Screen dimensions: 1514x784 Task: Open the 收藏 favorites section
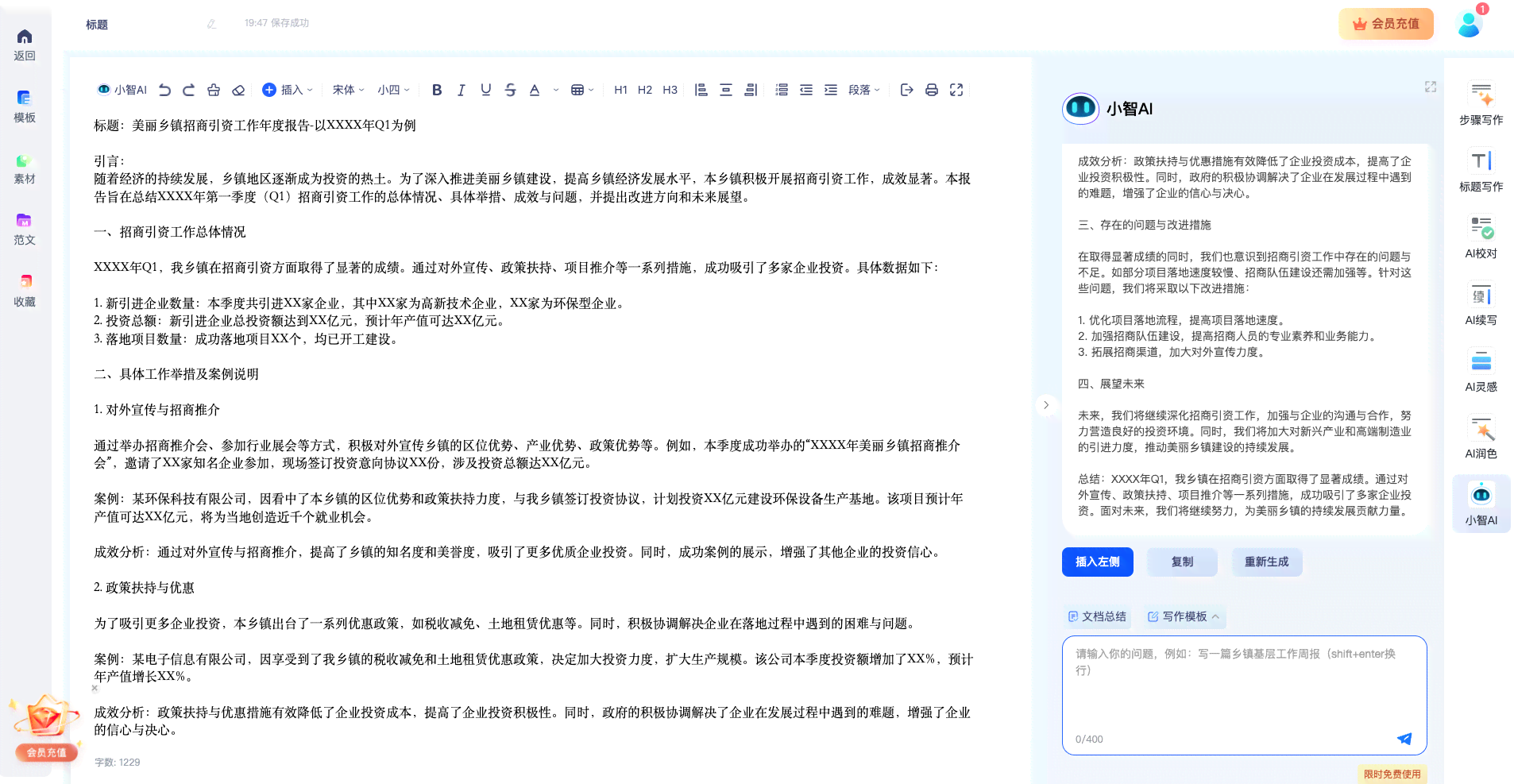pos(25,291)
